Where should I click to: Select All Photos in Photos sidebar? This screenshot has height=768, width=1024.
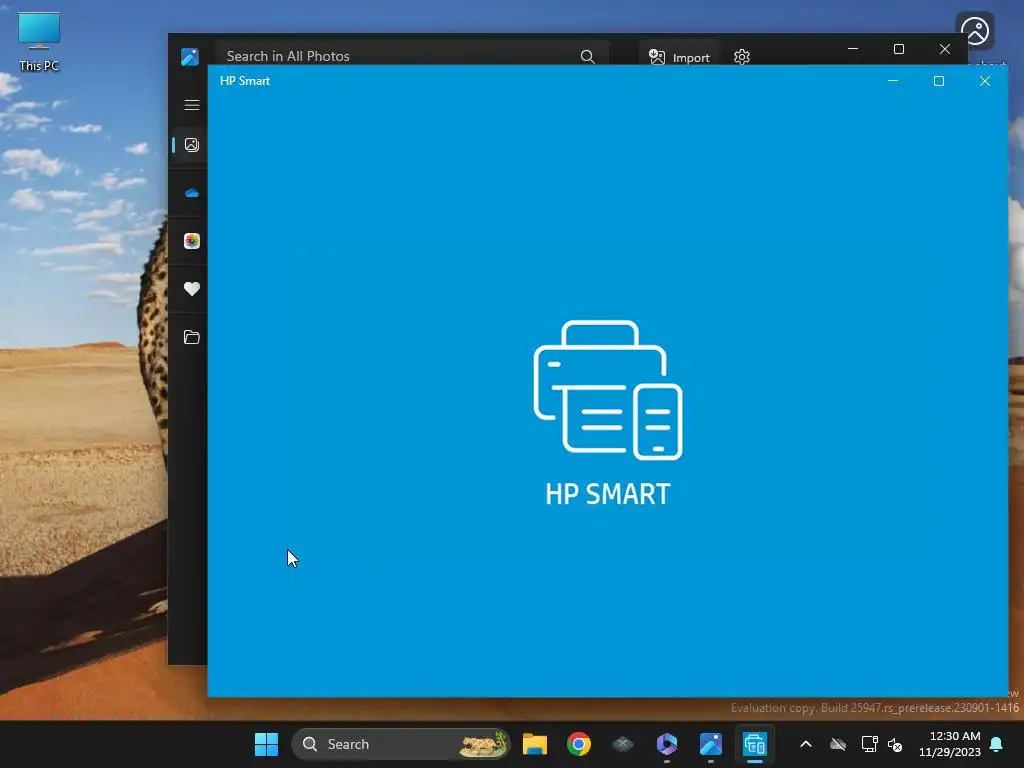pos(191,145)
